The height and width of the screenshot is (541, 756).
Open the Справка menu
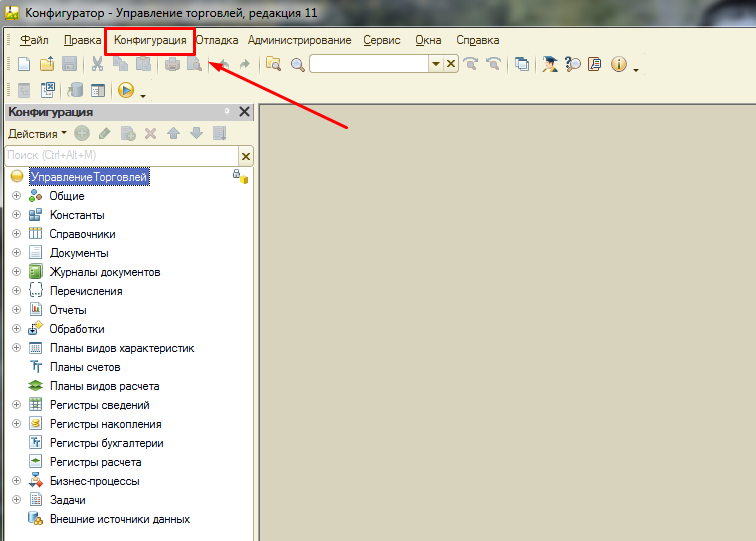[x=478, y=40]
